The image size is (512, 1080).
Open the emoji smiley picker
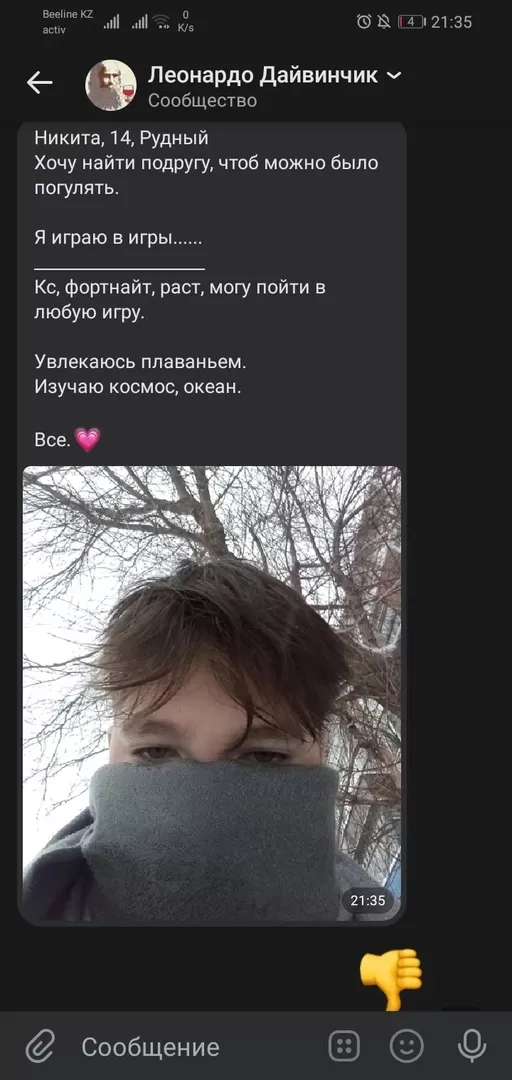[407, 1047]
